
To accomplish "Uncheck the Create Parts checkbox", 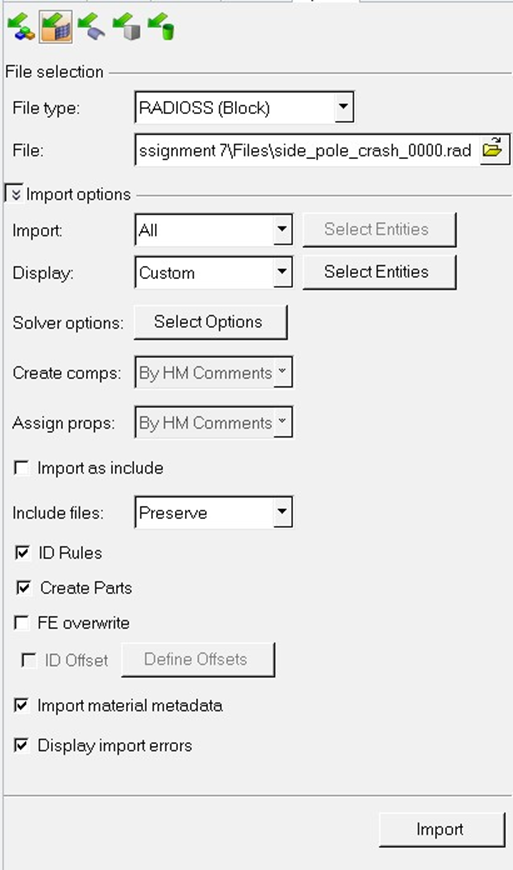I will pyautogui.click(x=23, y=588).
